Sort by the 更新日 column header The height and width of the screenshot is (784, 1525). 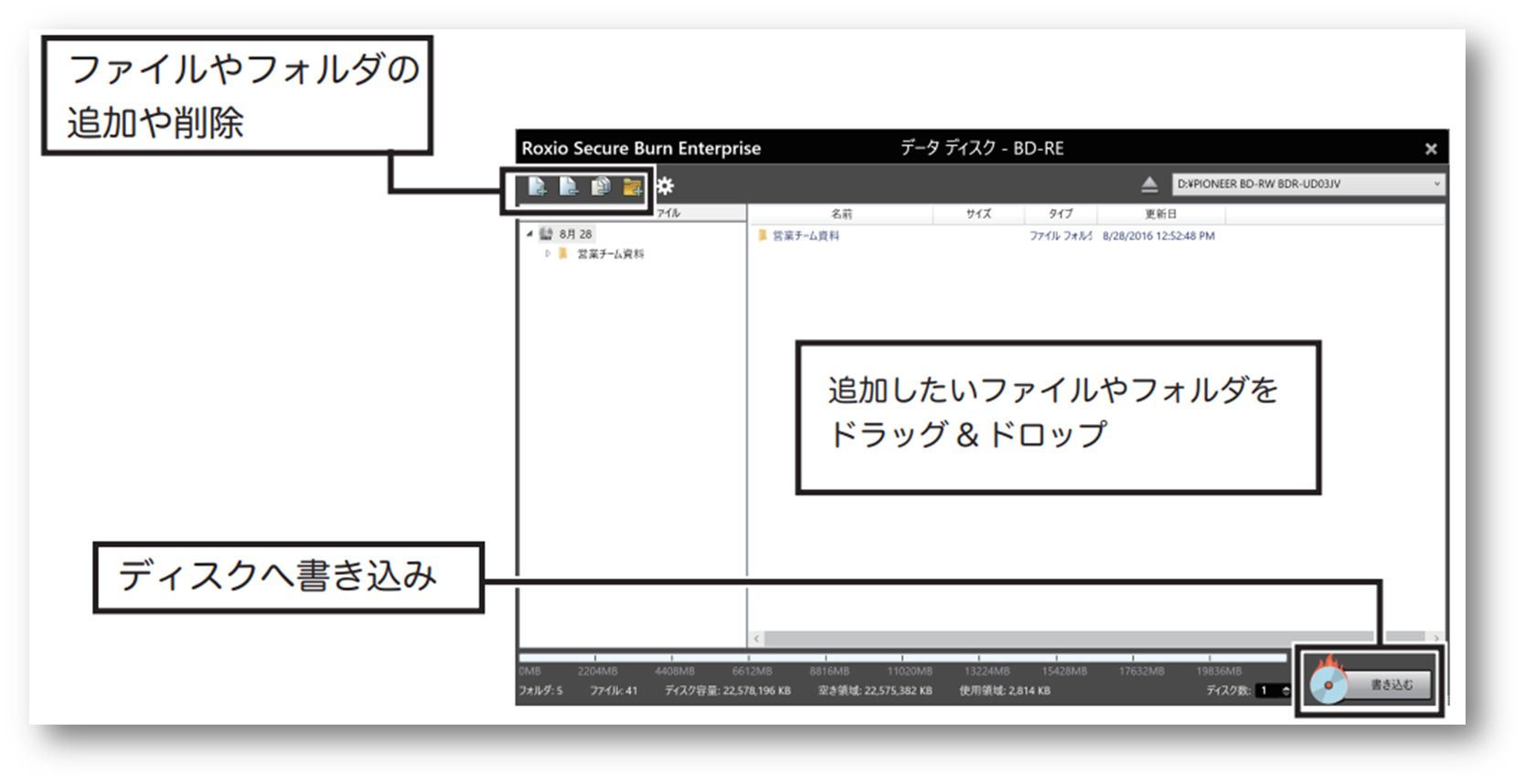tap(1161, 214)
